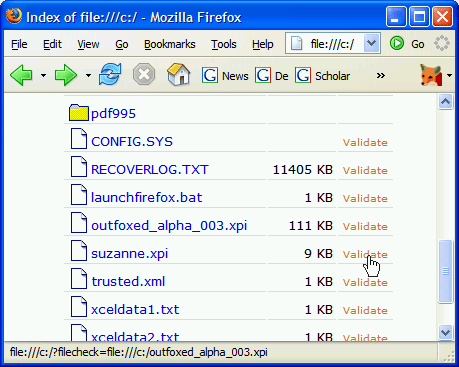Click the file icon beside xceldata1.txt
Viewport: 459px width, 367px height.
click(79, 306)
